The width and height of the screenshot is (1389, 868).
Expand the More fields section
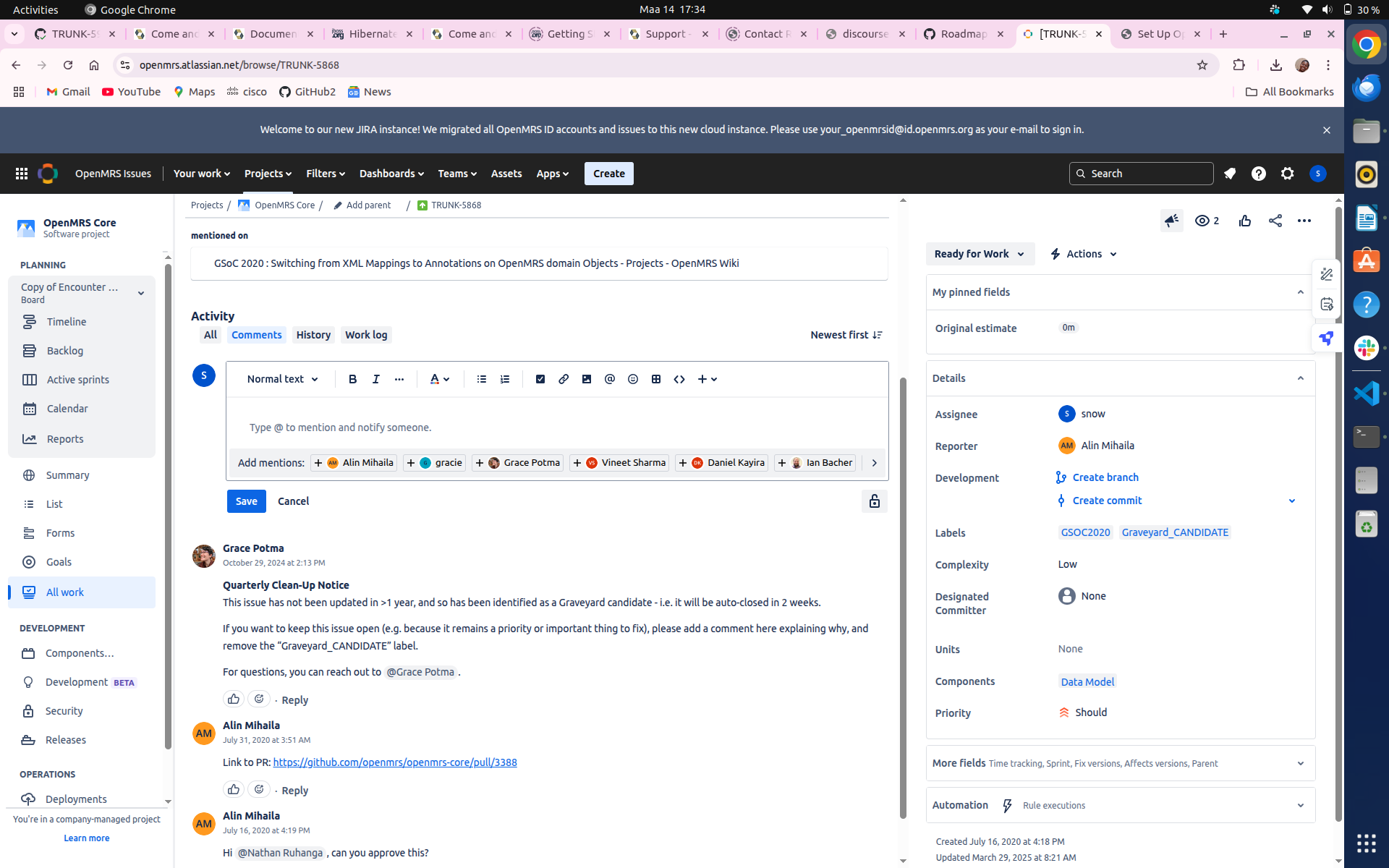click(x=1300, y=763)
